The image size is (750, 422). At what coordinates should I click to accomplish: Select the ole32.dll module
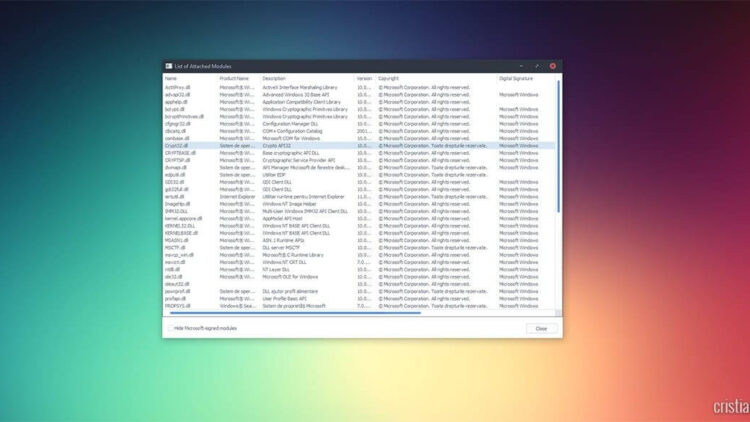tap(174, 277)
